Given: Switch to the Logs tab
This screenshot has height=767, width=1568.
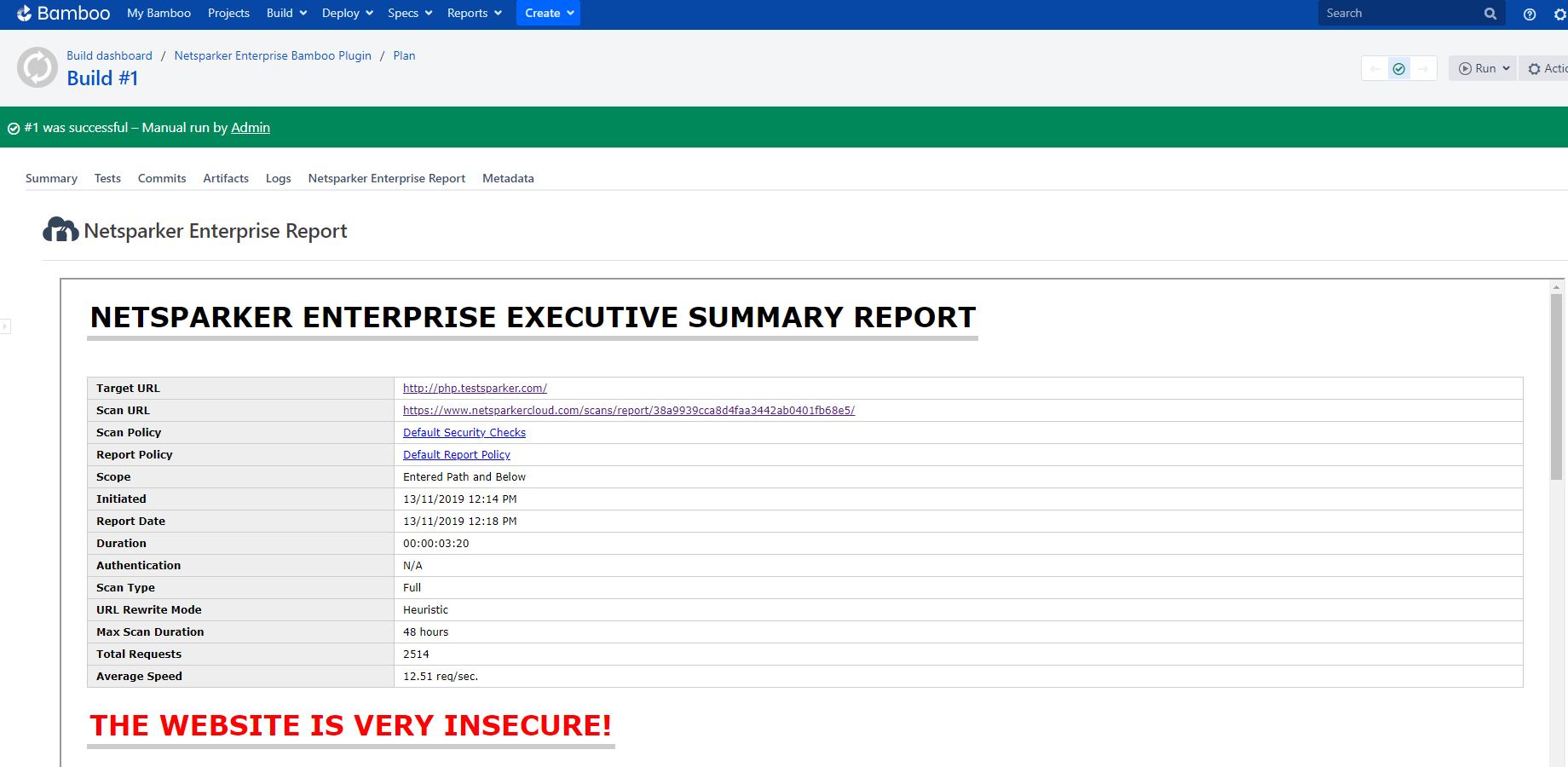Looking at the screenshot, I should pos(279,178).
